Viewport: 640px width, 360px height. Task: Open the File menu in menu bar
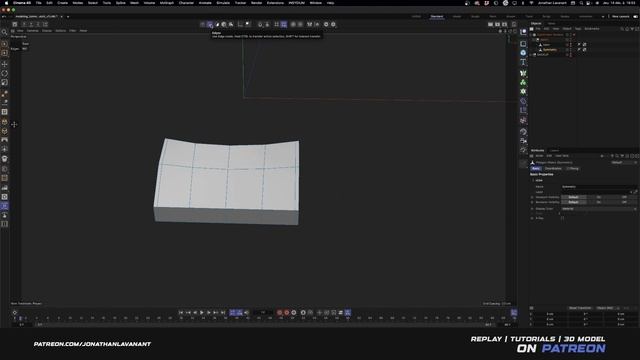(x=38, y=3)
